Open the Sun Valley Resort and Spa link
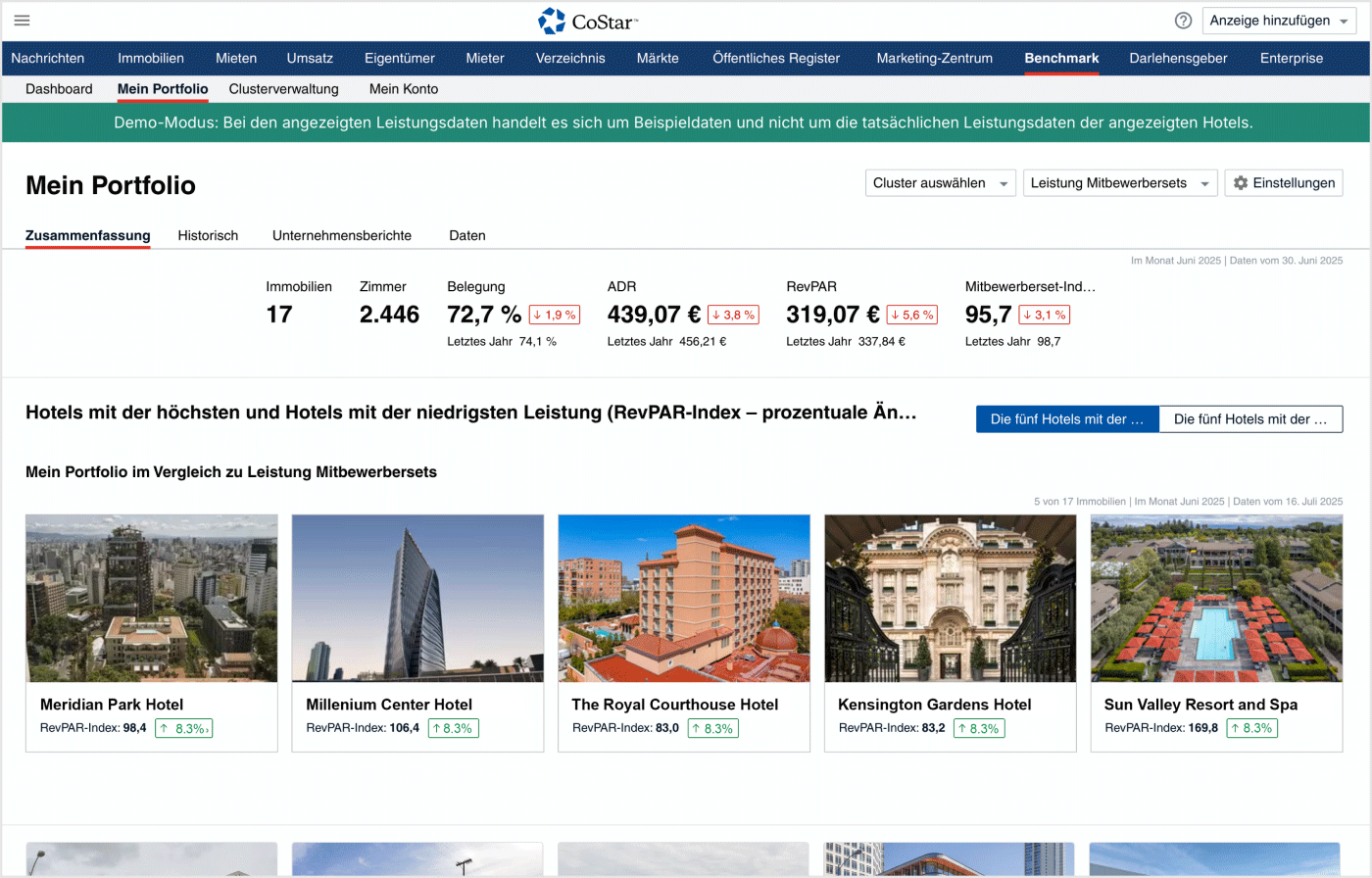Viewport: 1372px width, 878px height. [1200, 705]
